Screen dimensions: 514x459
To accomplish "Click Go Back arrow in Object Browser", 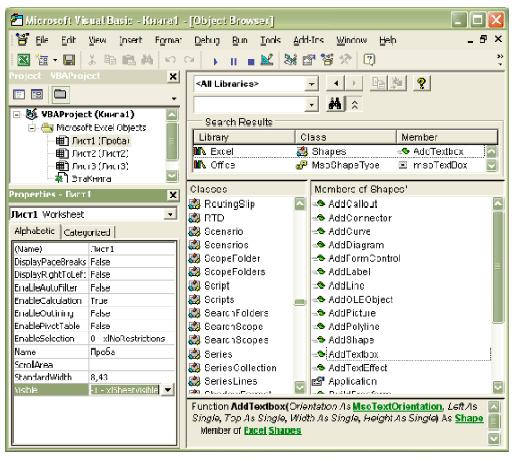I will coord(336,83).
